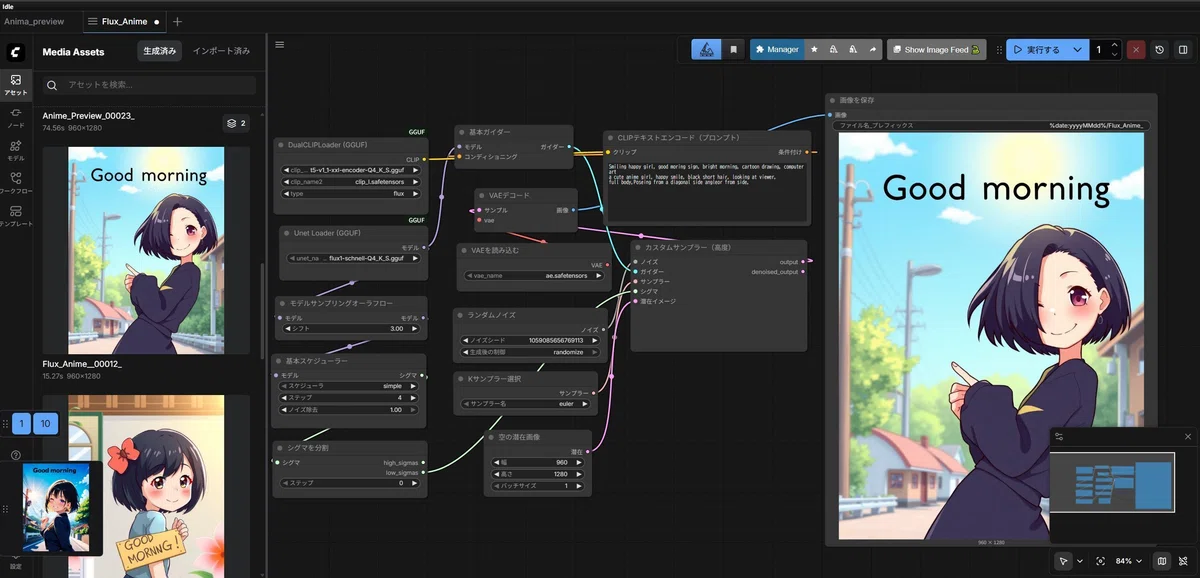Open minimap settings sliders icon
The height and width of the screenshot is (578, 1200).
click(x=1059, y=437)
